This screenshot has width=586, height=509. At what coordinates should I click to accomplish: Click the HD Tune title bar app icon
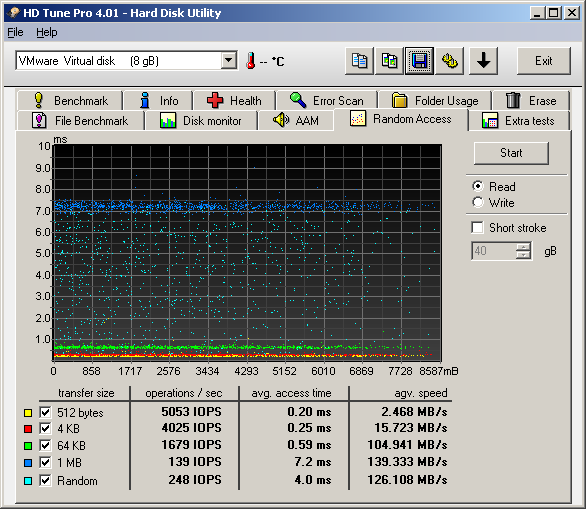point(14,13)
